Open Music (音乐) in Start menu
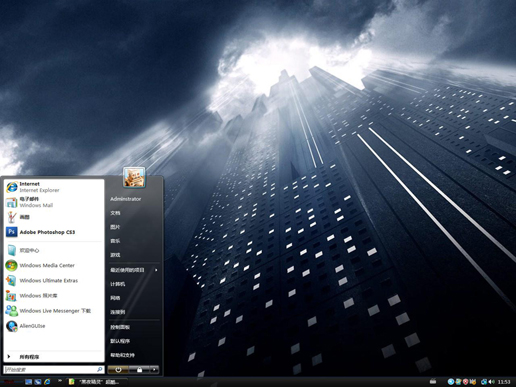The height and width of the screenshot is (387, 516). 115,241
